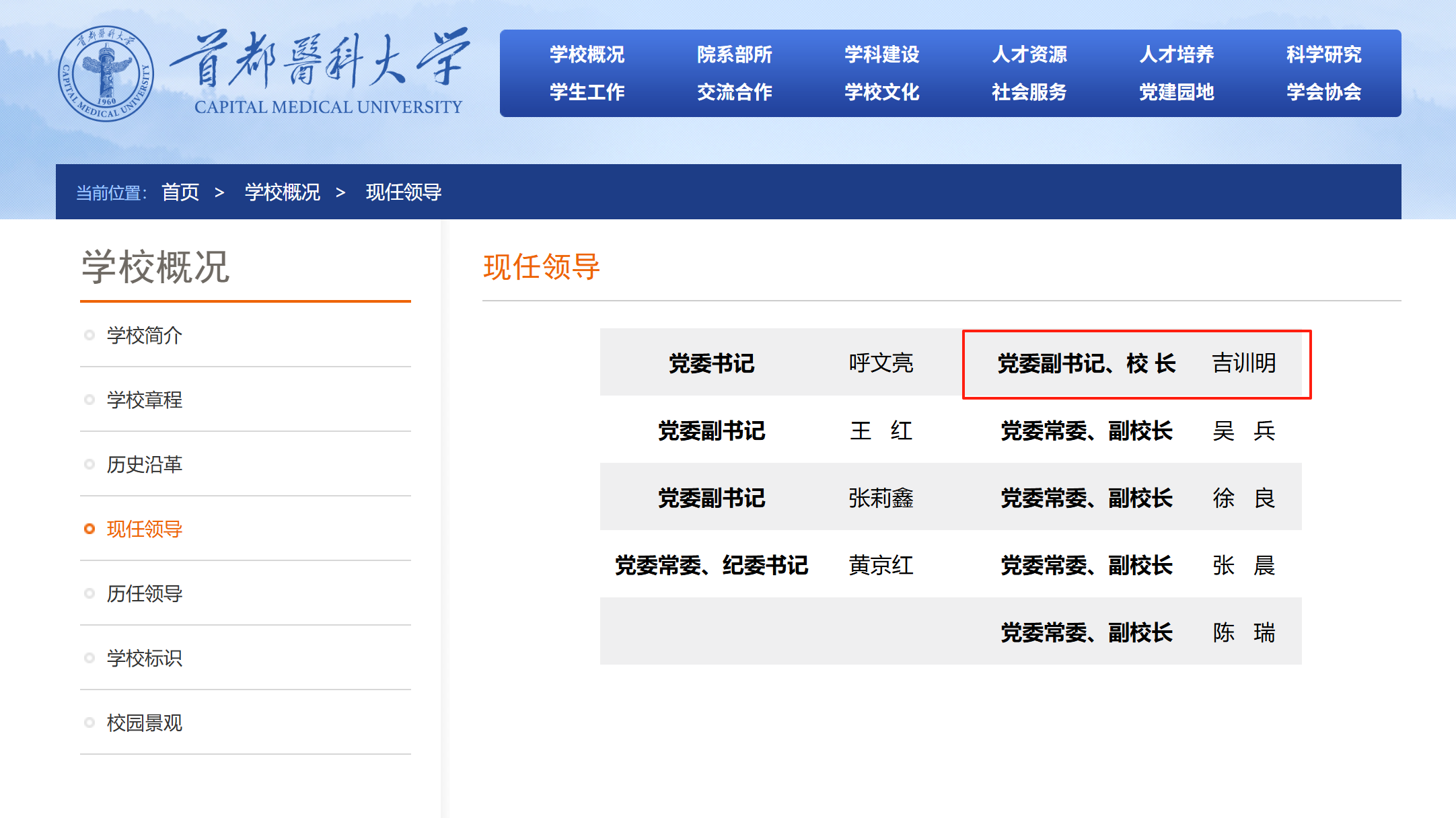Screen dimensions: 1456x818
Task: Open 党建园地 in the navigation bar
Action: pos(1176,92)
